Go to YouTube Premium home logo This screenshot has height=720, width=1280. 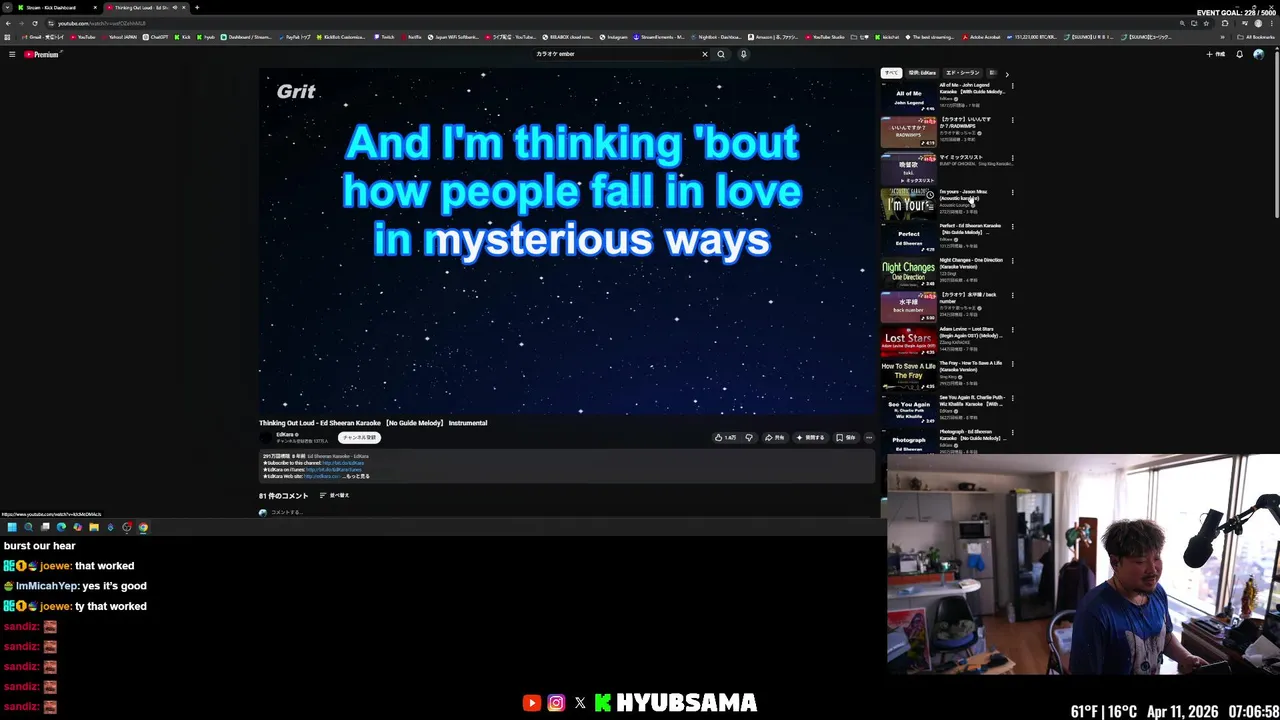point(43,54)
